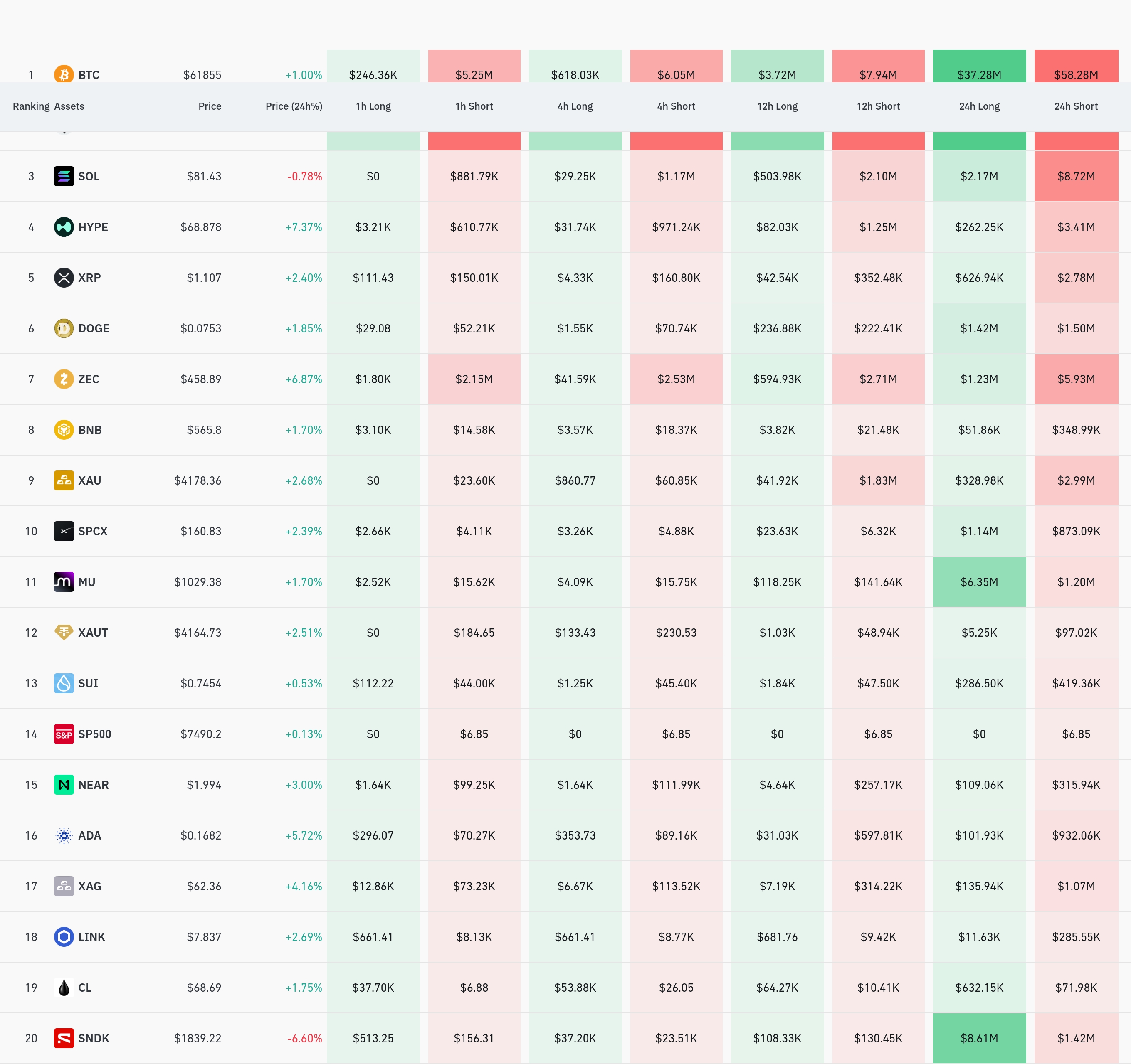The height and width of the screenshot is (1064, 1131).
Task: Open the HYPE asset icon
Action: coord(64,227)
